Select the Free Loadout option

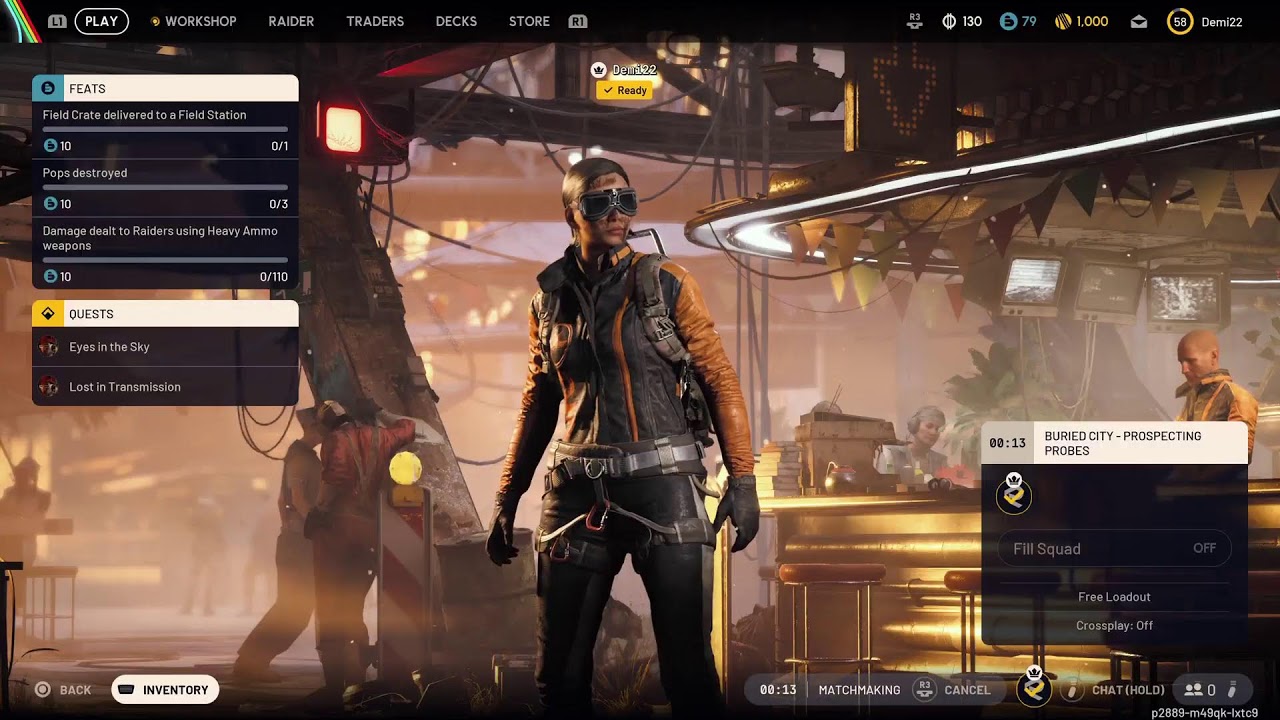(1114, 597)
